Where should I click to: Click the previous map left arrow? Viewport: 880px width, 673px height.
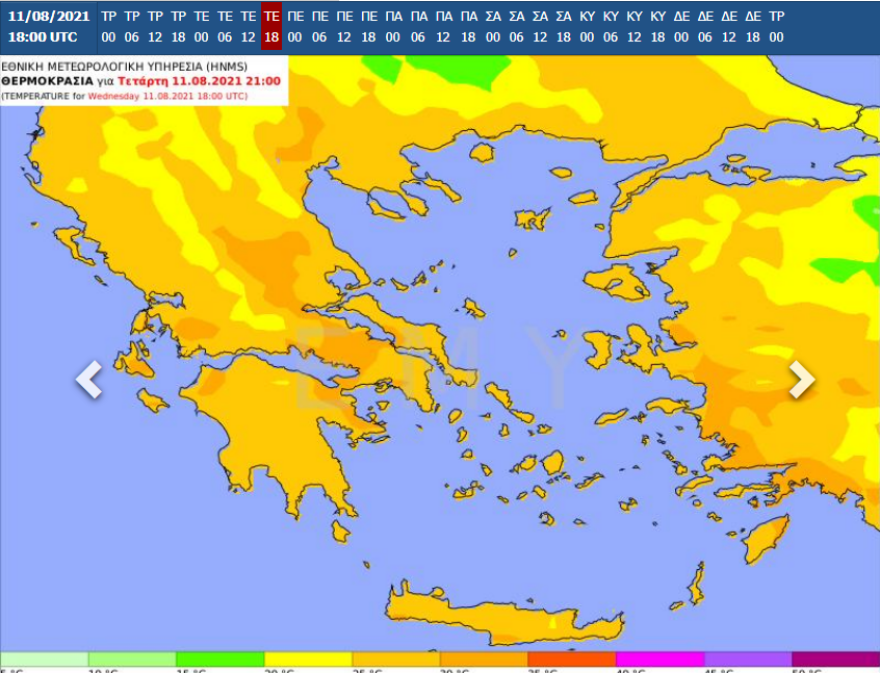point(89,379)
